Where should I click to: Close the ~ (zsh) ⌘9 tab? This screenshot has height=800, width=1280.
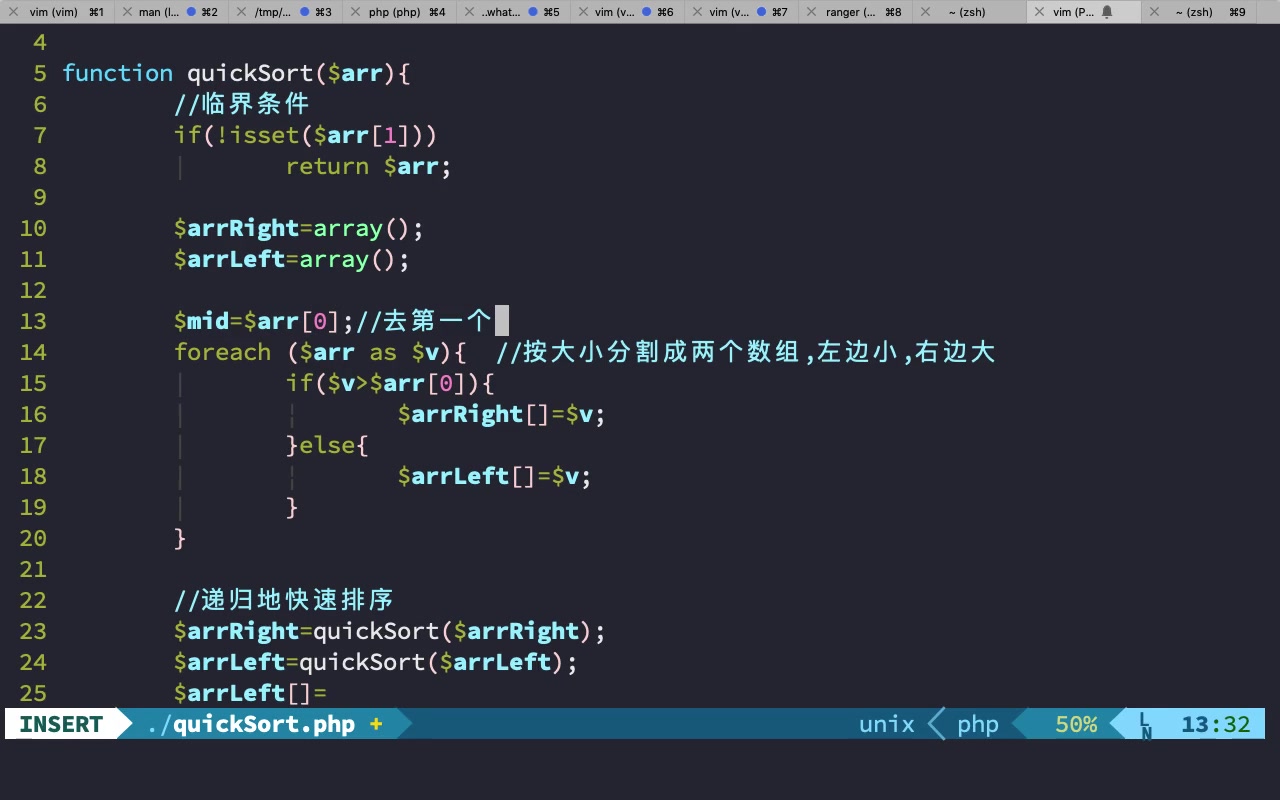click(x=1155, y=12)
